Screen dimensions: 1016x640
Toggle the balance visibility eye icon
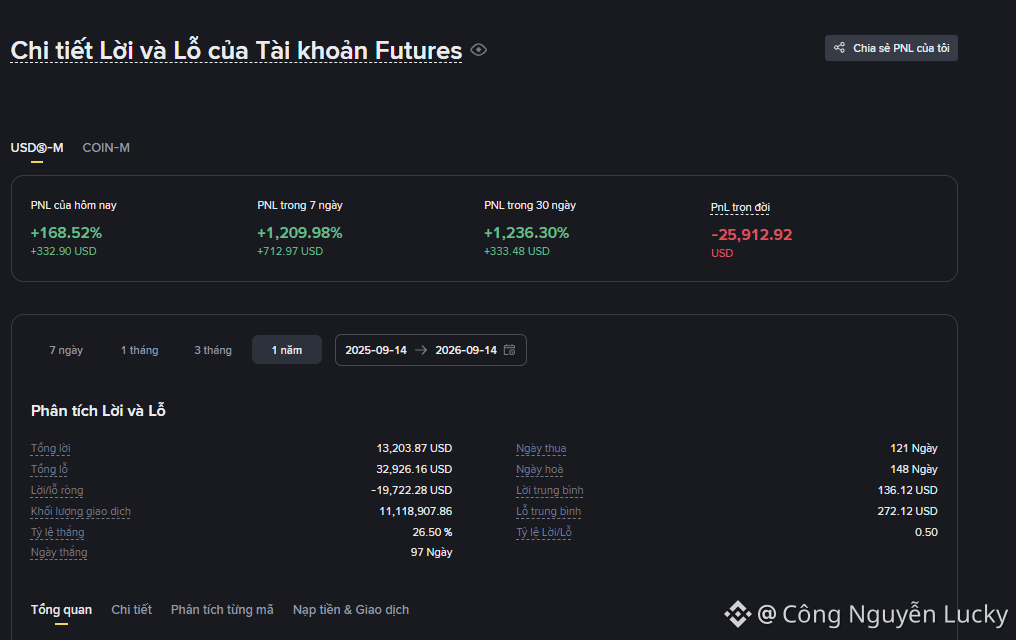pos(478,50)
